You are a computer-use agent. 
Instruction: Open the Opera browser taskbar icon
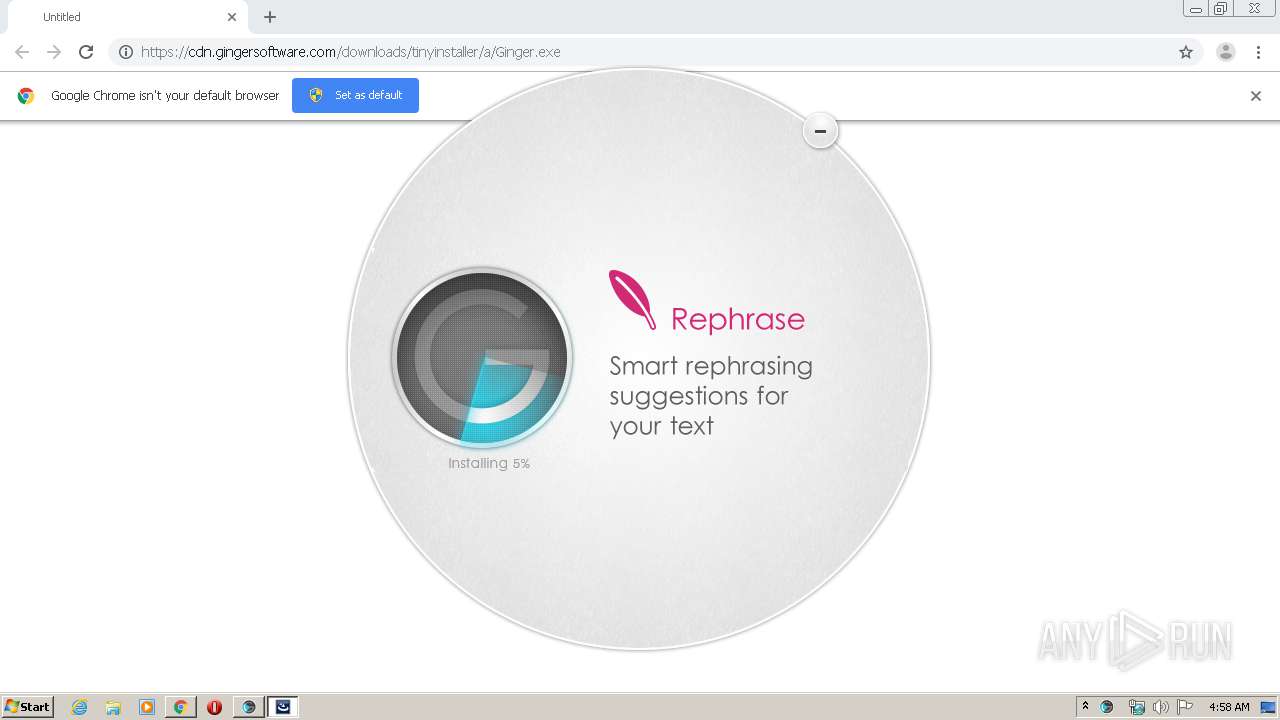214,707
